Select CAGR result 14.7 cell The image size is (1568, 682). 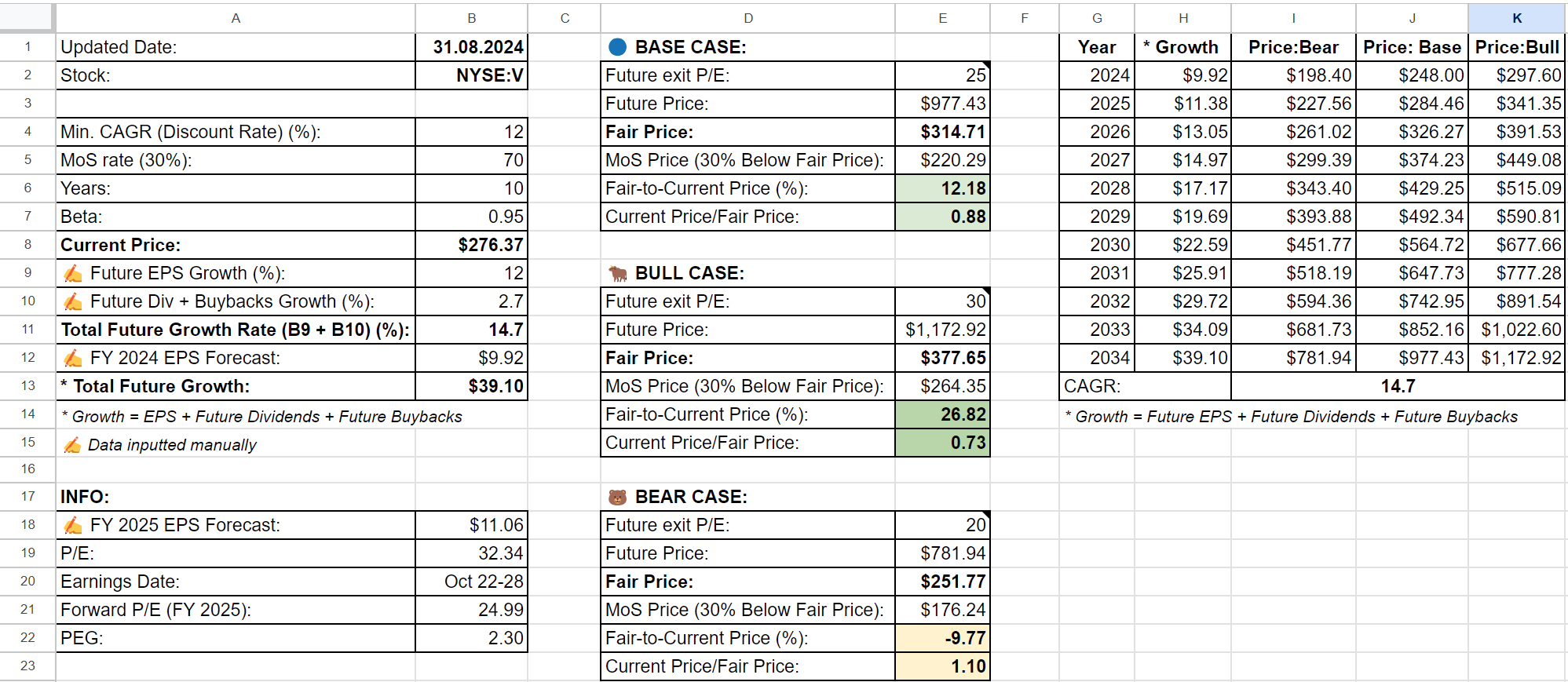1398,386
